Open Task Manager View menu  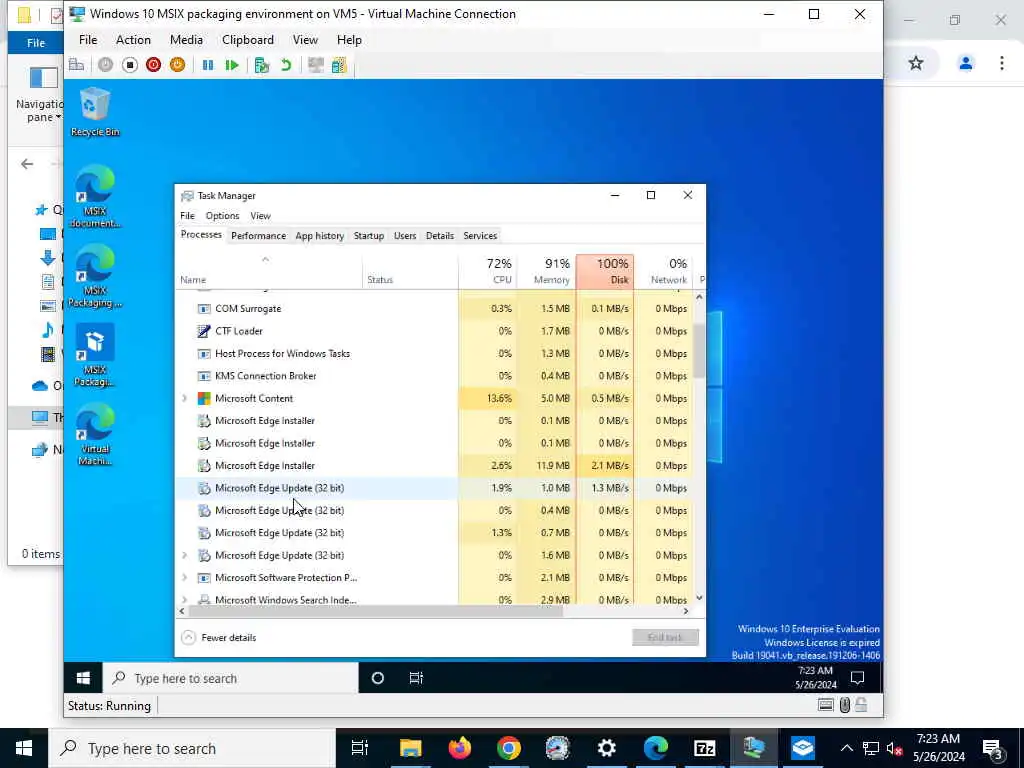coord(260,216)
